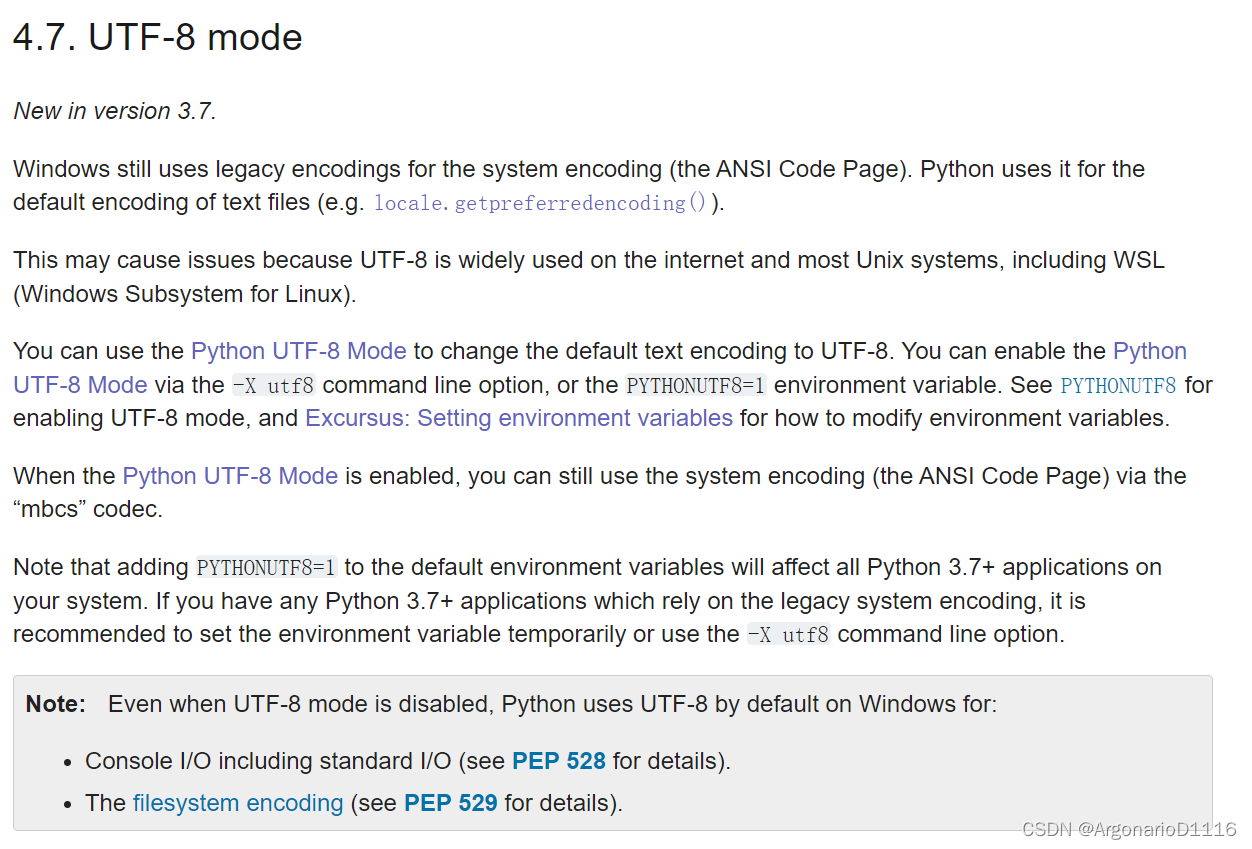This screenshot has width=1252, height=849.
Task: Click Python UTF-8 Mode link after "When the"
Action: click(x=230, y=476)
